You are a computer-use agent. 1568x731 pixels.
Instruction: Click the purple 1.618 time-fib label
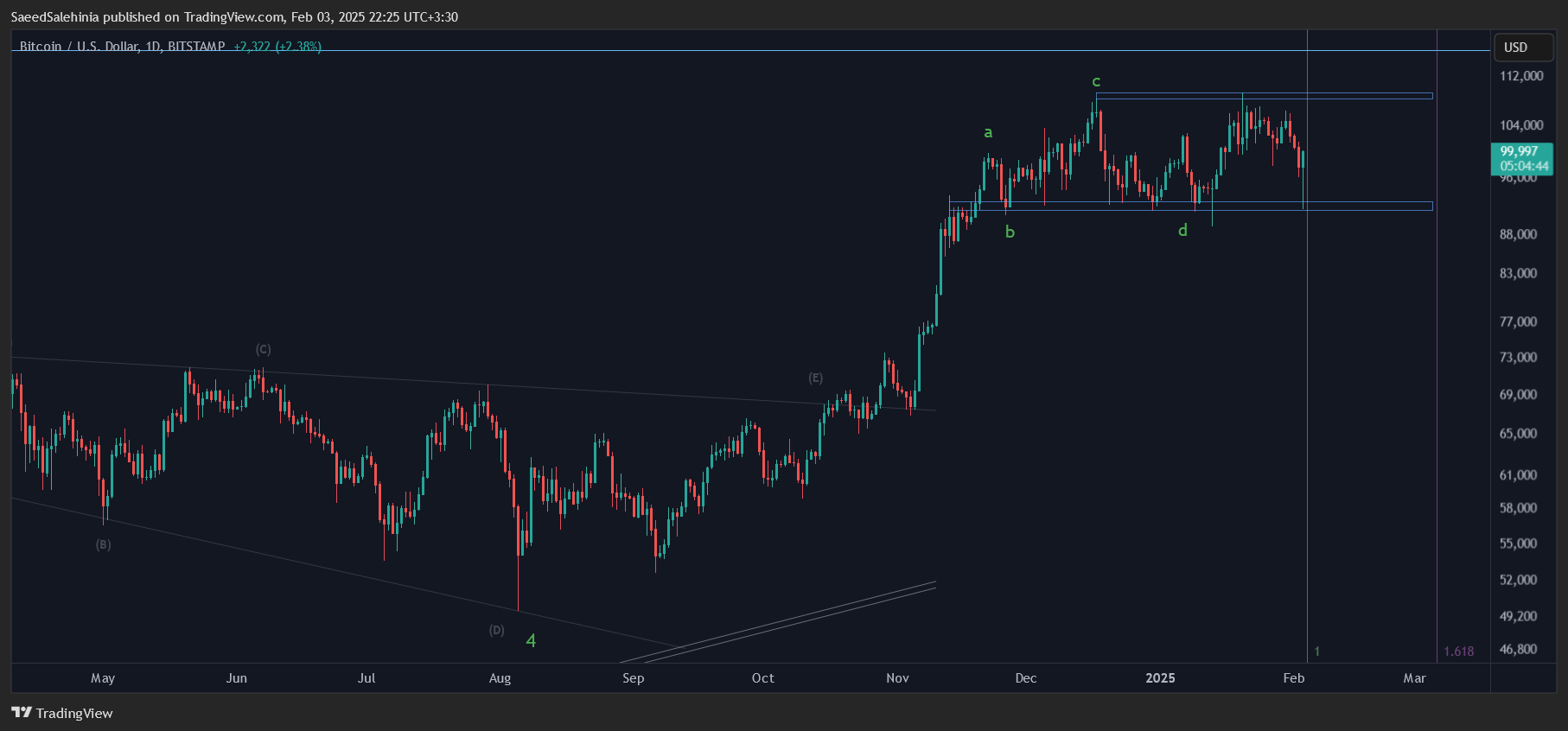[x=1458, y=652]
